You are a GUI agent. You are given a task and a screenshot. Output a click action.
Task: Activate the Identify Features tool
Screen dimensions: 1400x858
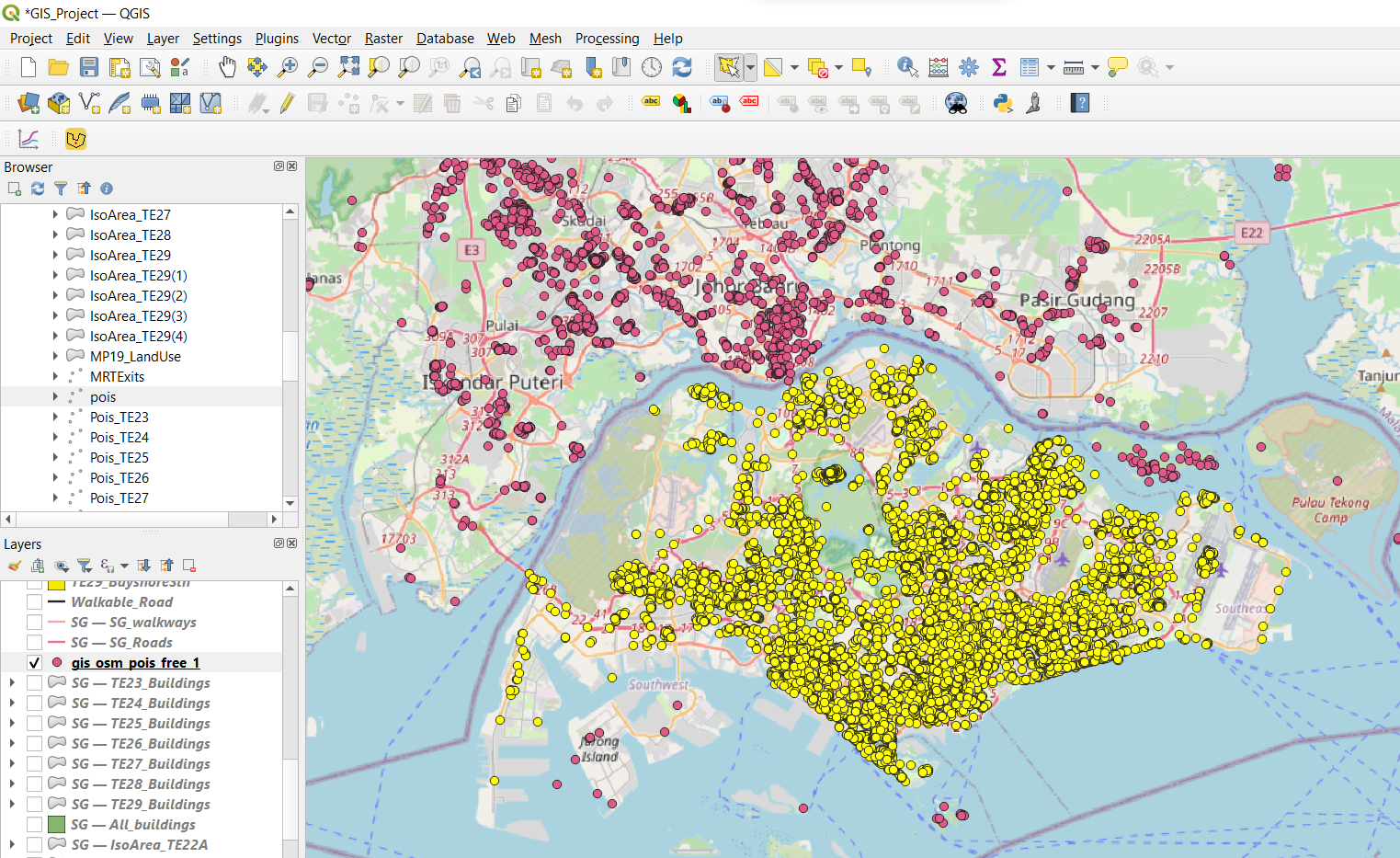click(x=907, y=67)
